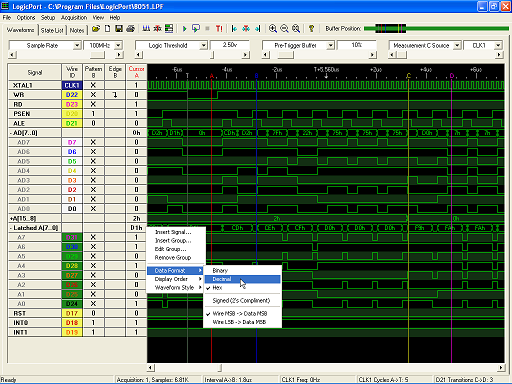Click the D23 wire ID color cell for RD
Image resolution: width=512 pixels, height=384 pixels.
point(72,104)
